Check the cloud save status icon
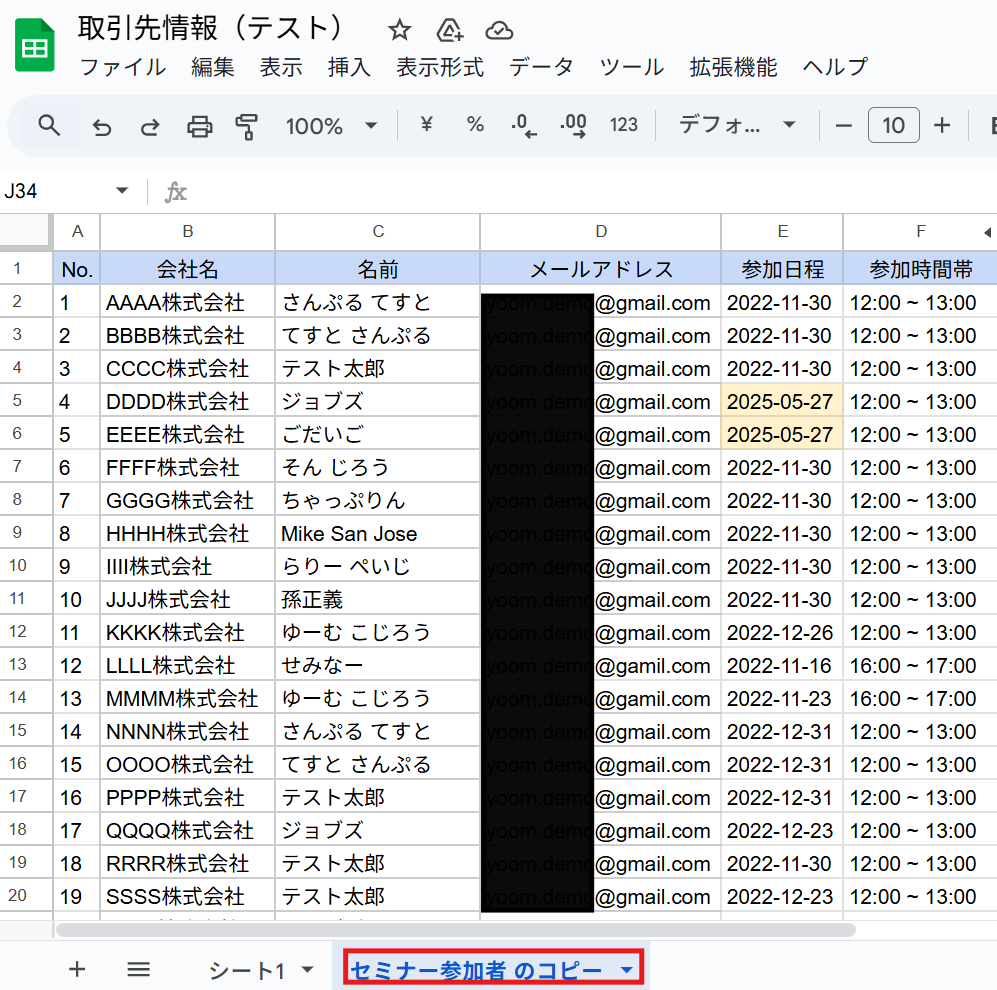The width and height of the screenshot is (997, 990). click(499, 30)
